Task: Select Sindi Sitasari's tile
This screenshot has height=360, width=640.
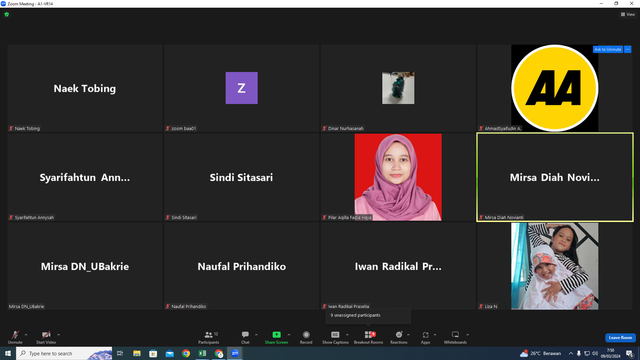Action: click(x=242, y=177)
